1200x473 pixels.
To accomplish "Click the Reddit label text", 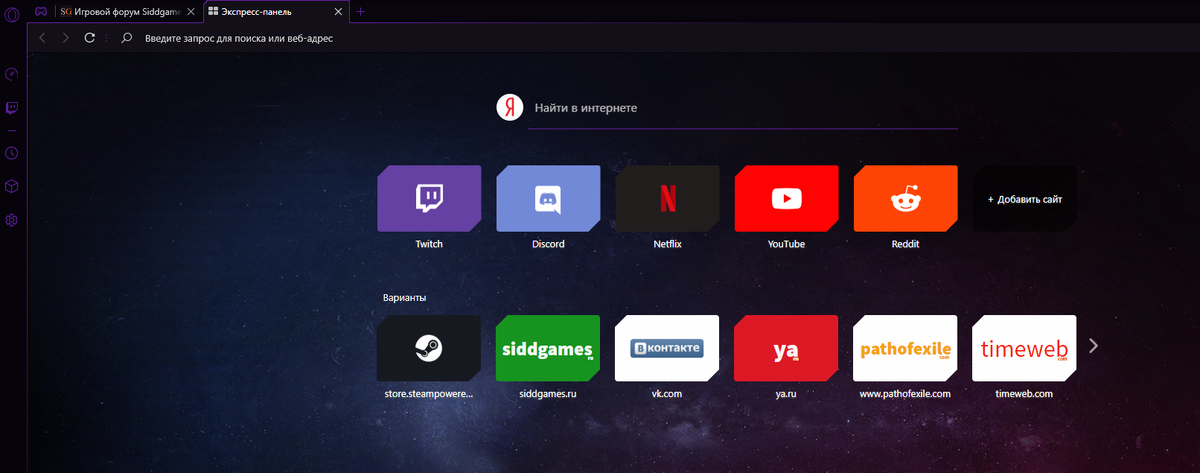I will (905, 244).
